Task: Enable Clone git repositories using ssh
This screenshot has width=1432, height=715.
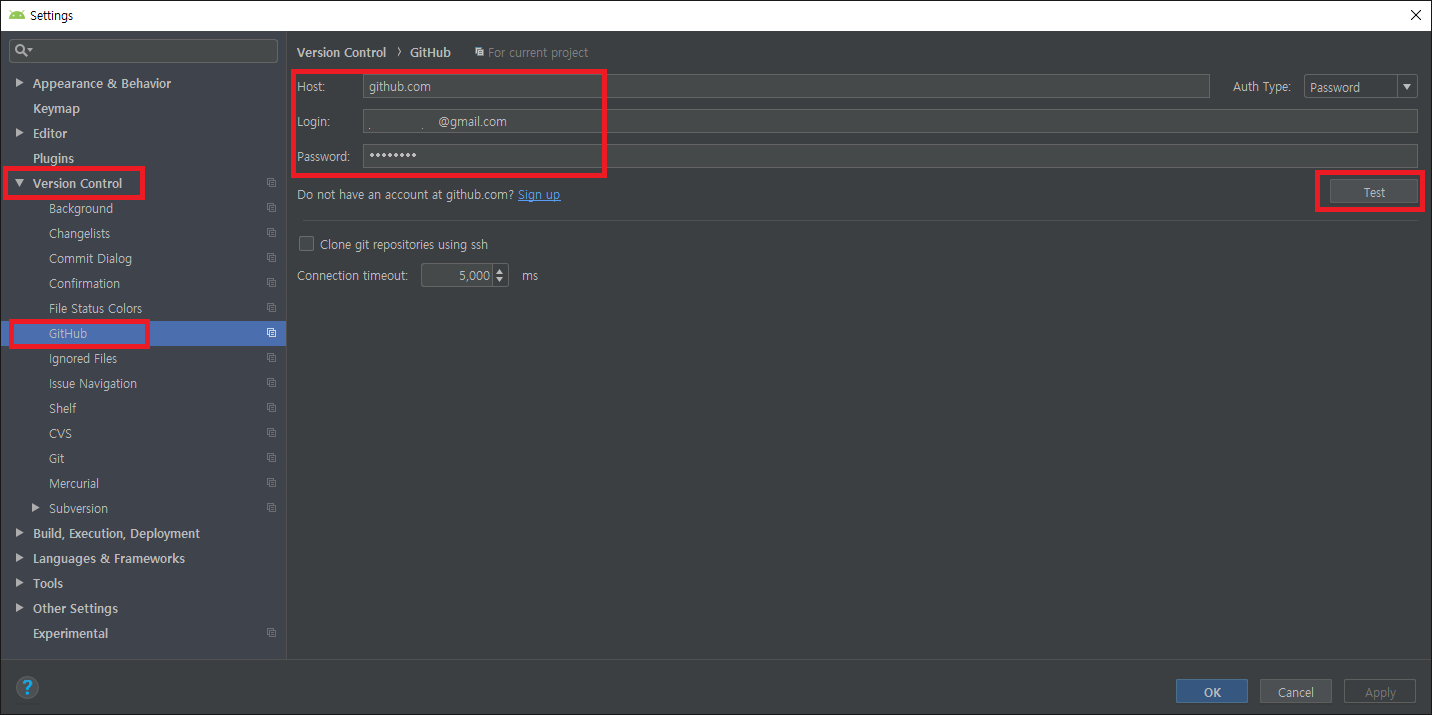Action: coord(307,244)
